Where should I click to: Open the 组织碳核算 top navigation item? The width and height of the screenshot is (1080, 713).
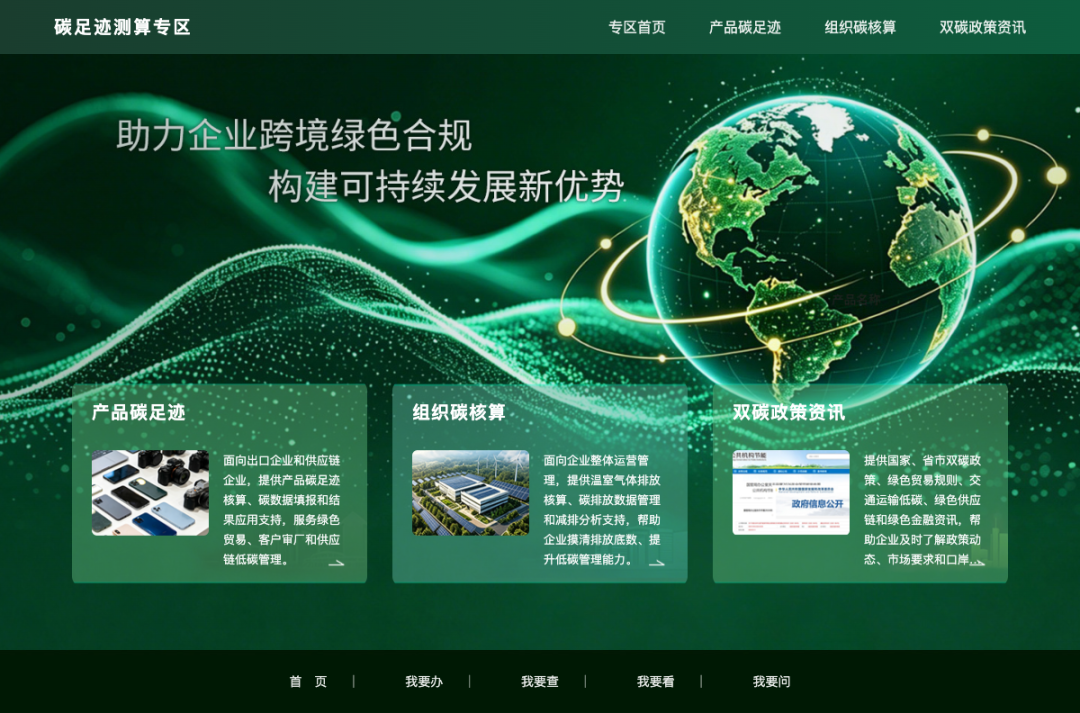(860, 28)
